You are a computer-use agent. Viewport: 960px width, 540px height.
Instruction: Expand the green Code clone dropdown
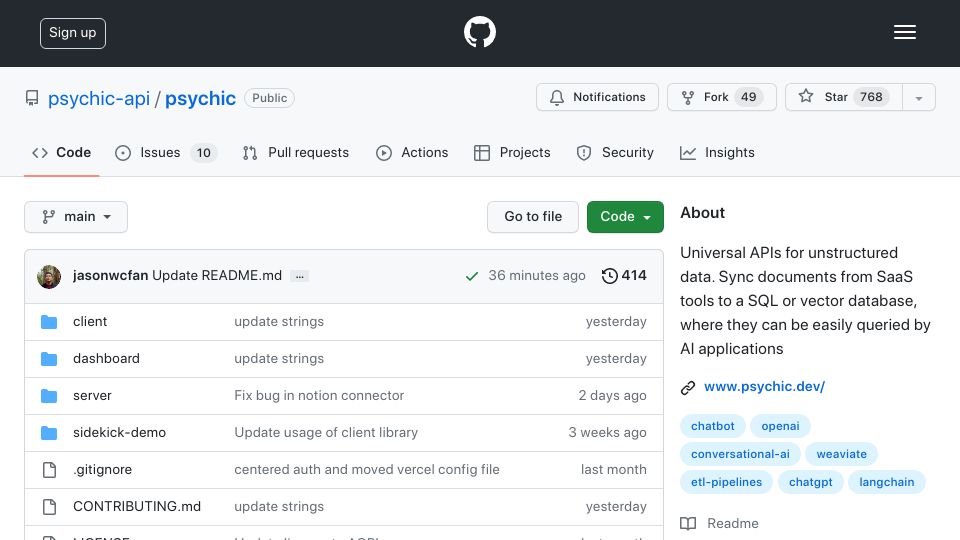[x=625, y=217]
